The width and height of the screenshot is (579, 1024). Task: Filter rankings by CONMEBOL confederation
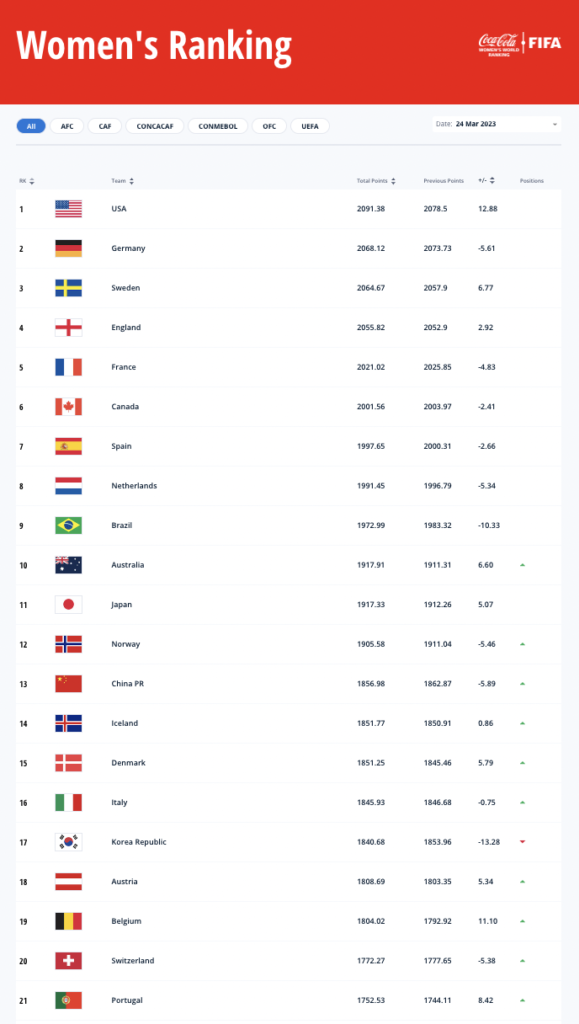pyautogui.click(x=218, y=126)
